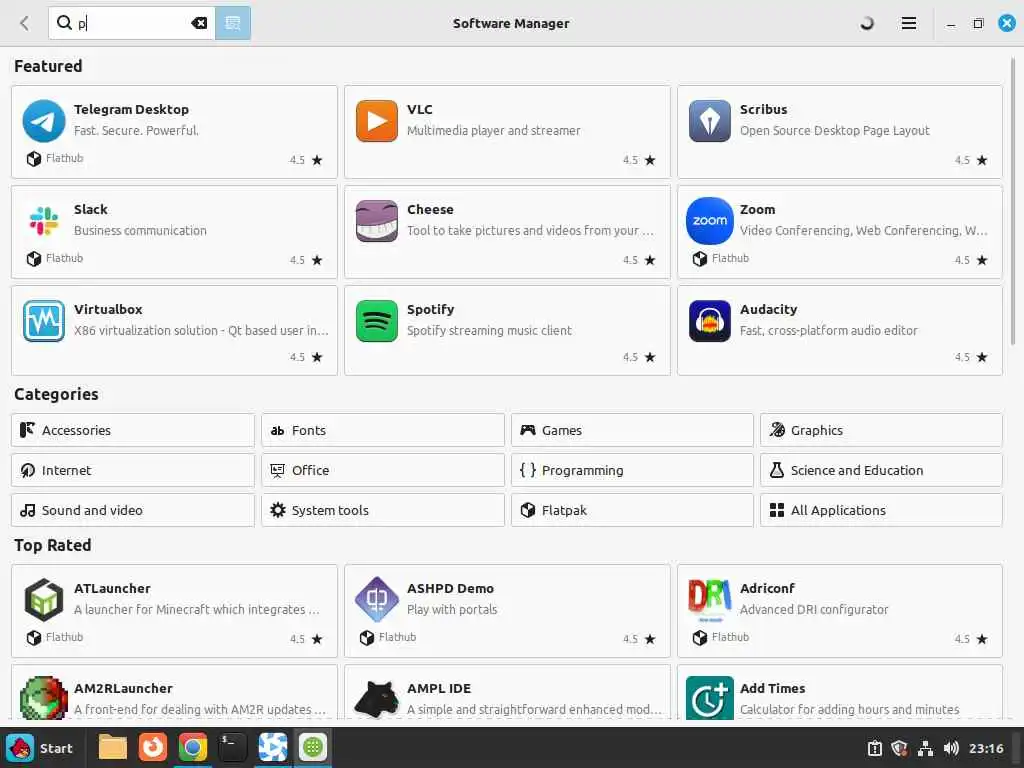Launch Chrome from the taskbar

point(193,747)
